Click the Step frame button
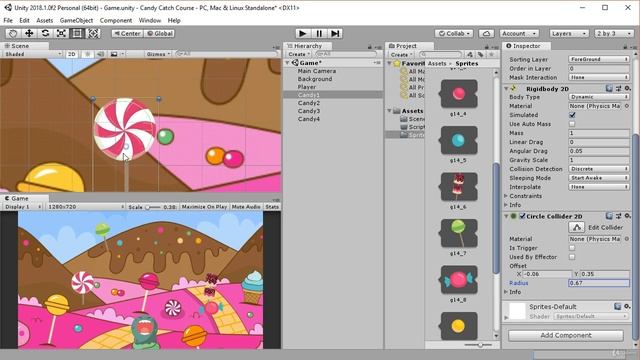 click(335, 33)
